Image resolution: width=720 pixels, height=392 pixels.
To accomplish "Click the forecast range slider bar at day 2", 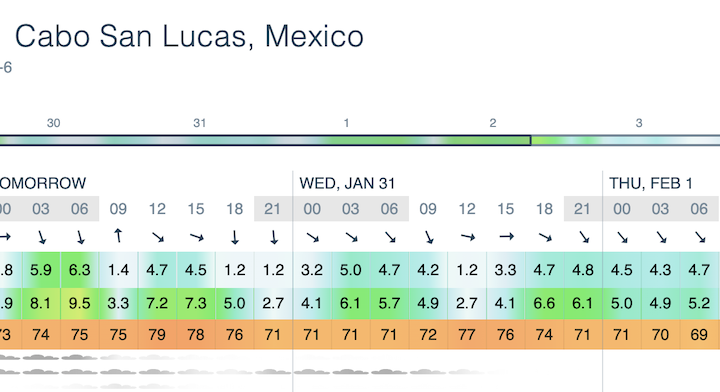I will (493, 140).
